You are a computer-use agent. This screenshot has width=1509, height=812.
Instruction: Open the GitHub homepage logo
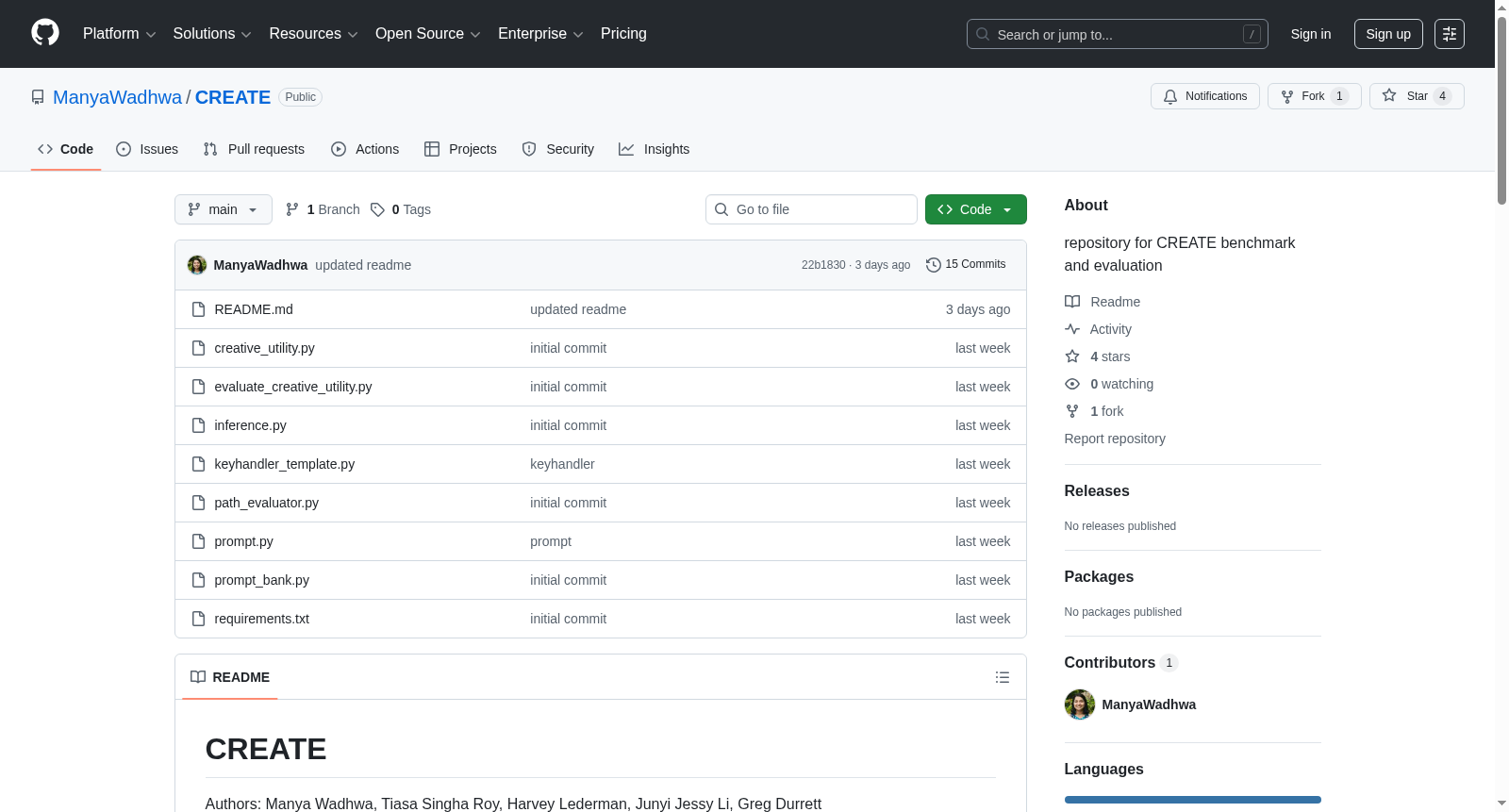[x=45, y=33]
